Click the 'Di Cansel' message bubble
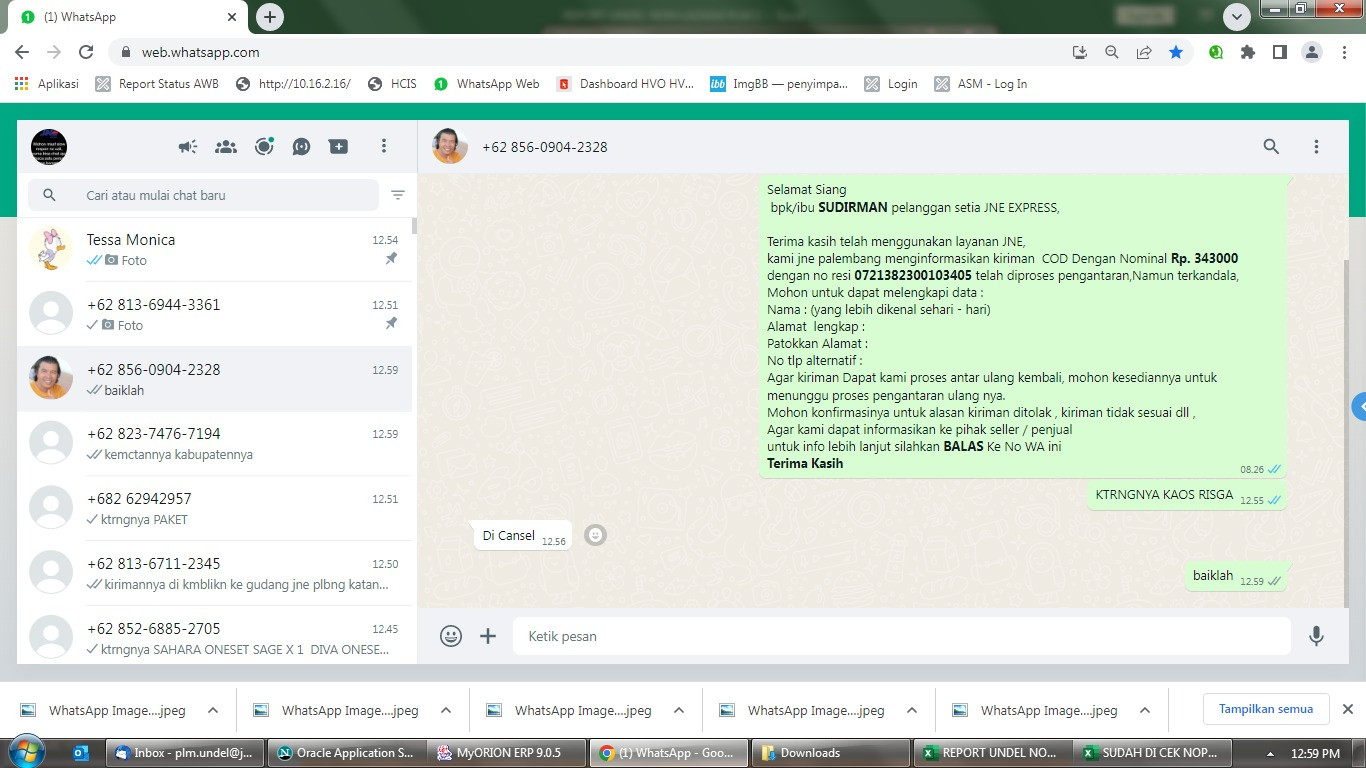 523,536
